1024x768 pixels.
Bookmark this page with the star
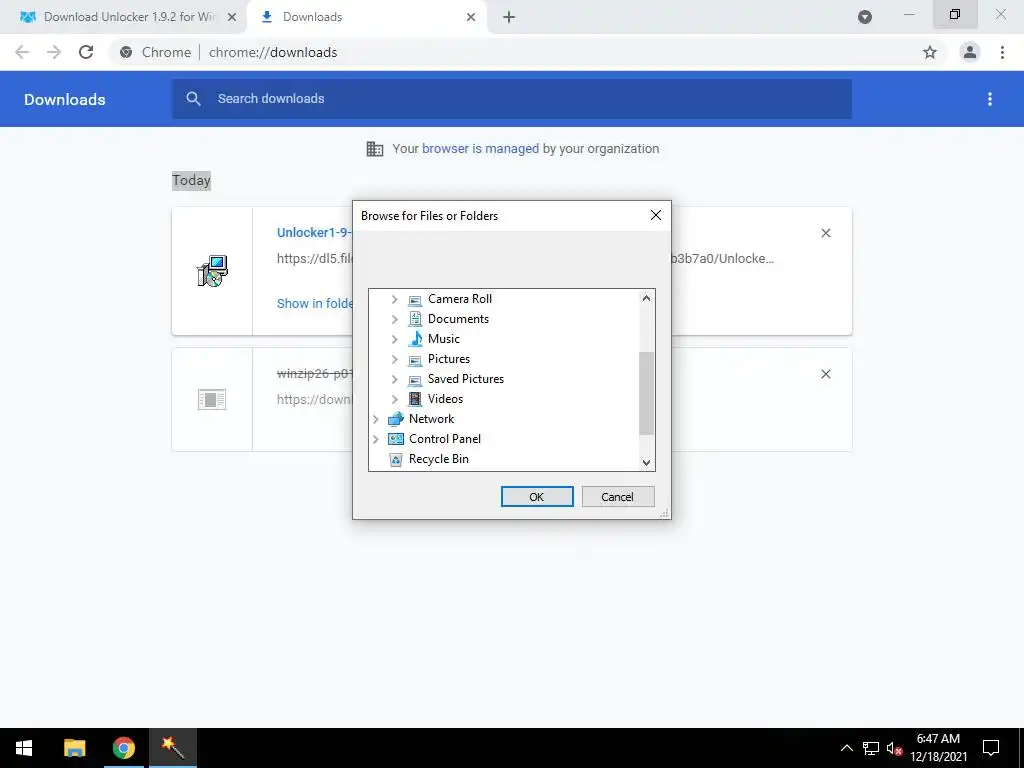[930, 52]
